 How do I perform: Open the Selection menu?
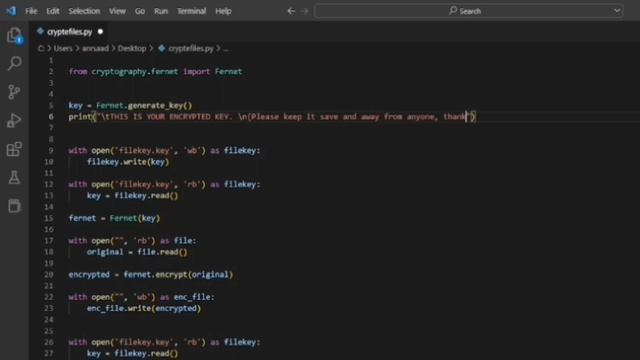84,11
